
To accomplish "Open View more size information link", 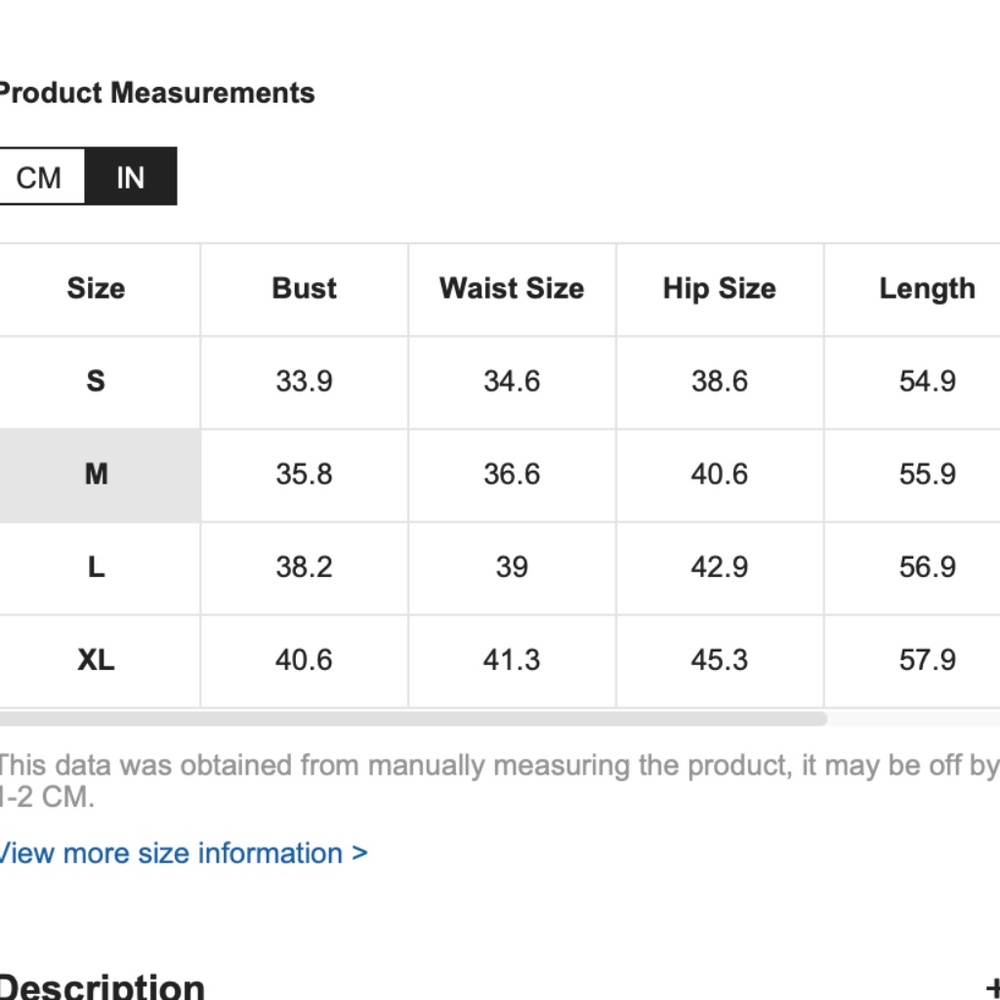I will [x=182, y=853].
